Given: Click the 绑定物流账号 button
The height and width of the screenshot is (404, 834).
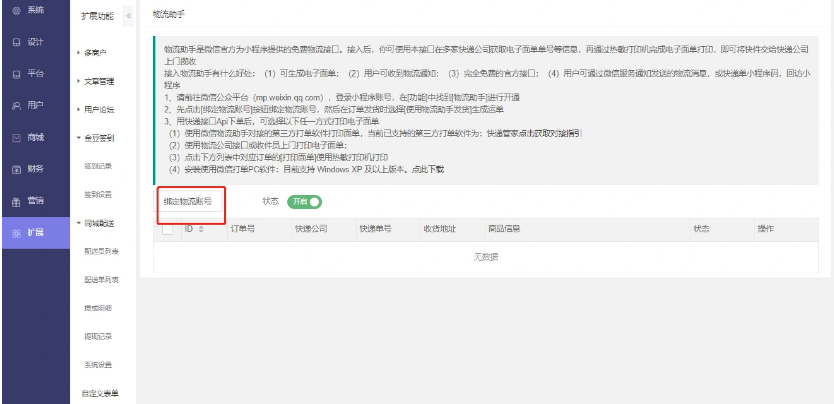Looking at the screenshot, I should coord(188,201).
